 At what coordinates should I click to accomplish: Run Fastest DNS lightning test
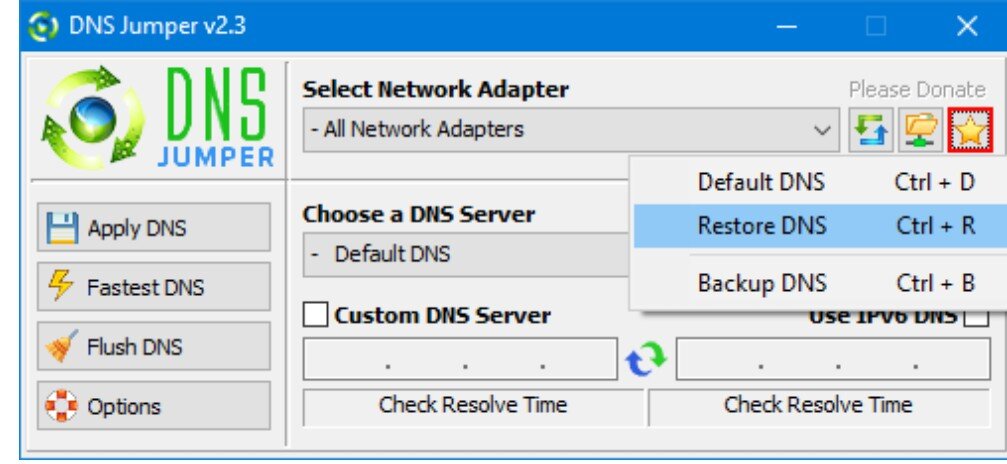point(154,287)
